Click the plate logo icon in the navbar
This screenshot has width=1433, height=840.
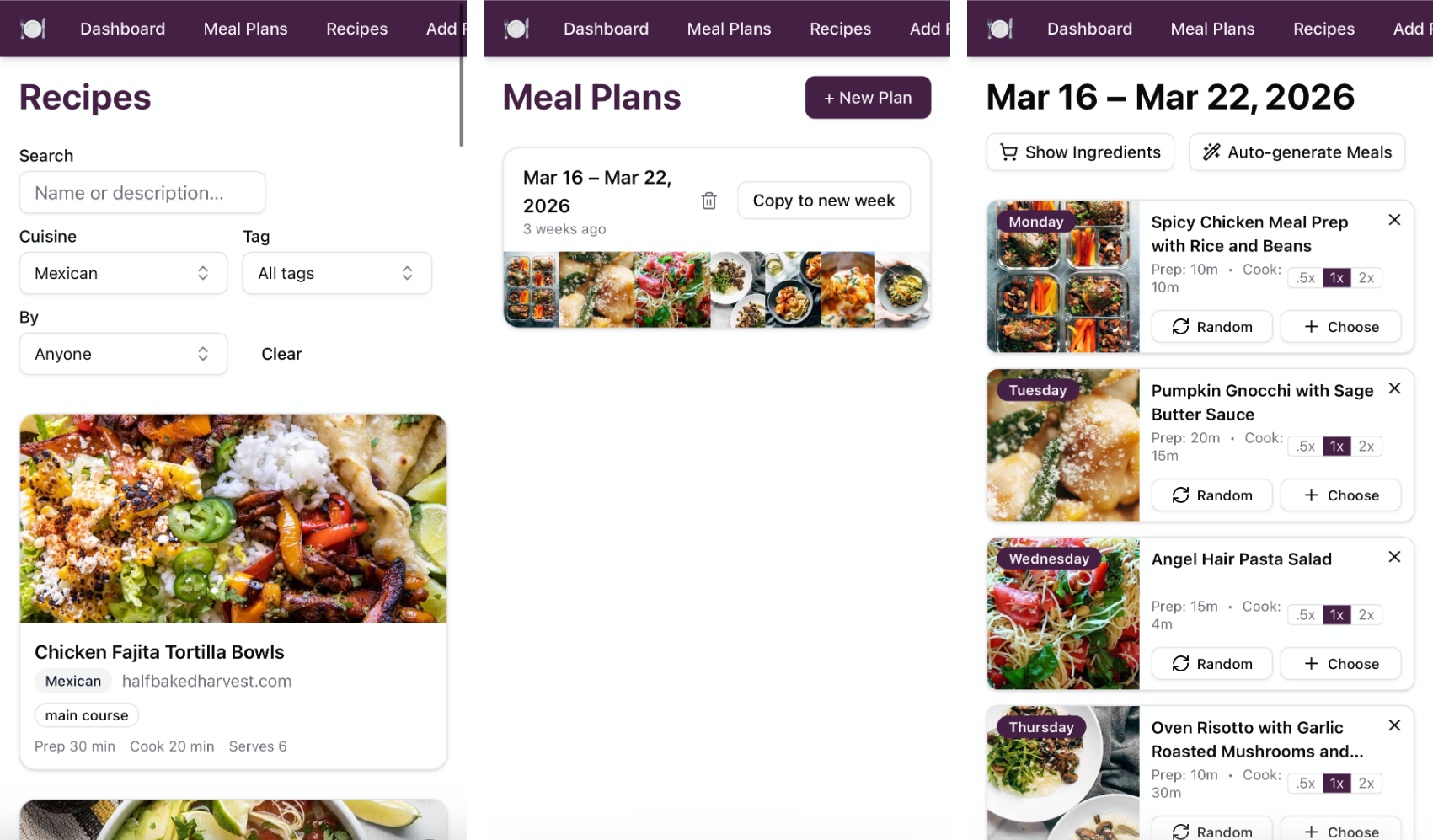tap(33, 28)
